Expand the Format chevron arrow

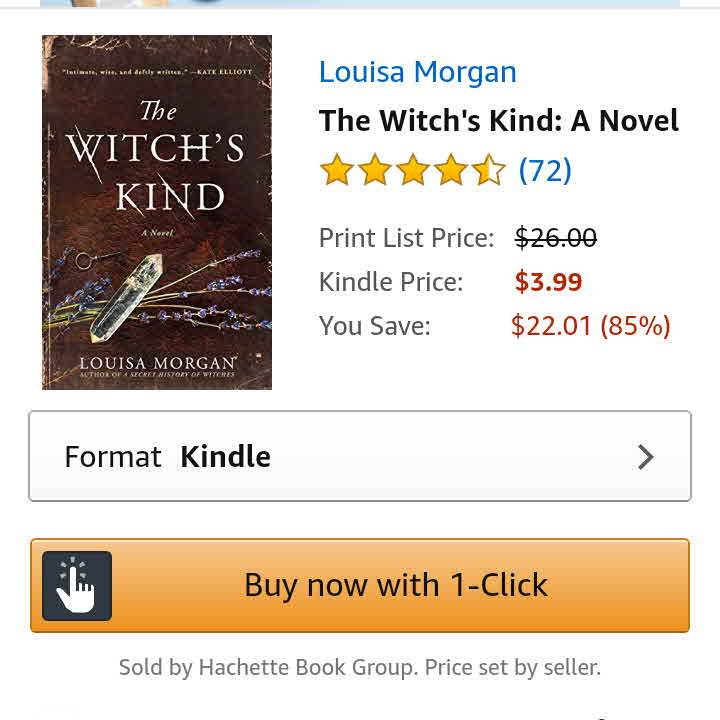(645, 457)
